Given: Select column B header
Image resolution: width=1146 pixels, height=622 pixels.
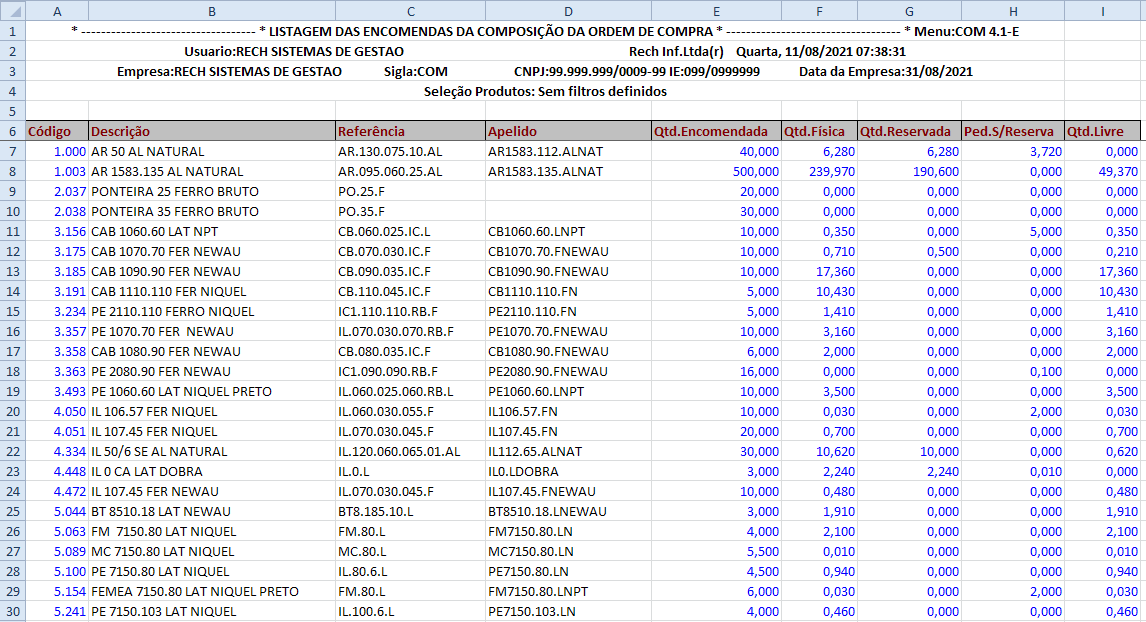Looking at the screenshot, I should [x=211, y=10].
